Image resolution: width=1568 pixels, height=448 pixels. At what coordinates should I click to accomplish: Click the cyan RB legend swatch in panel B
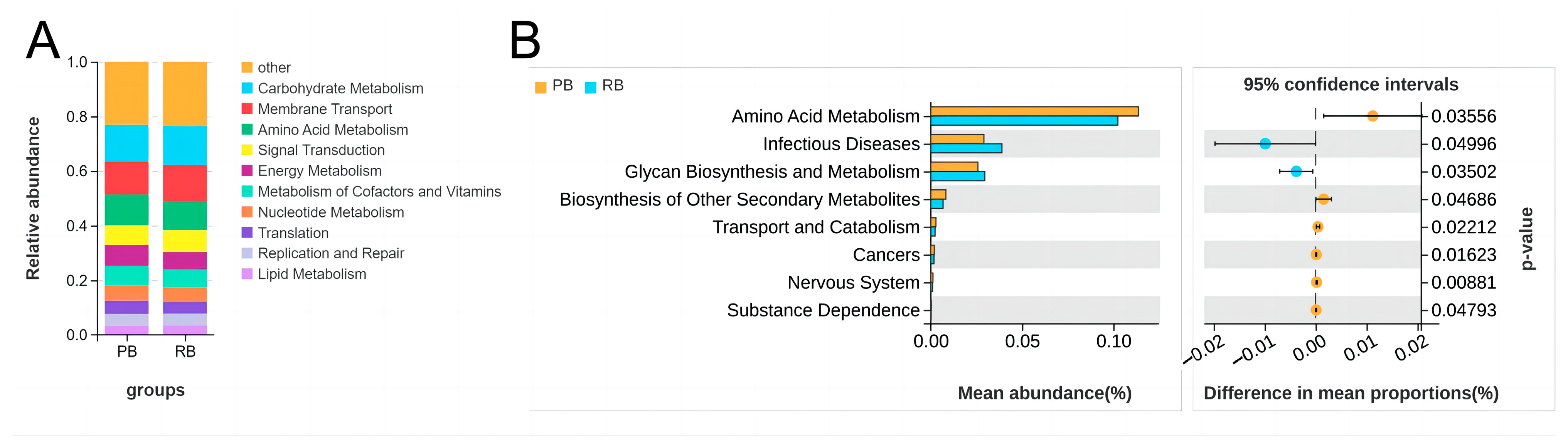[x=590, y=87]
